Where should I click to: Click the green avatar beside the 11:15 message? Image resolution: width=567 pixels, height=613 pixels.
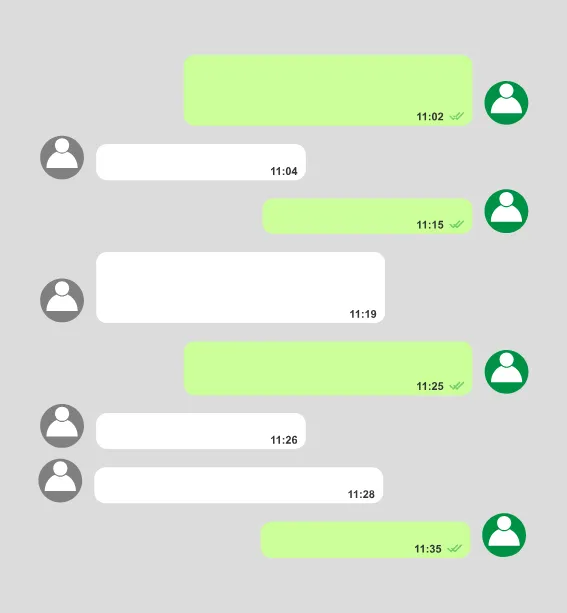(x=506, y=211)
